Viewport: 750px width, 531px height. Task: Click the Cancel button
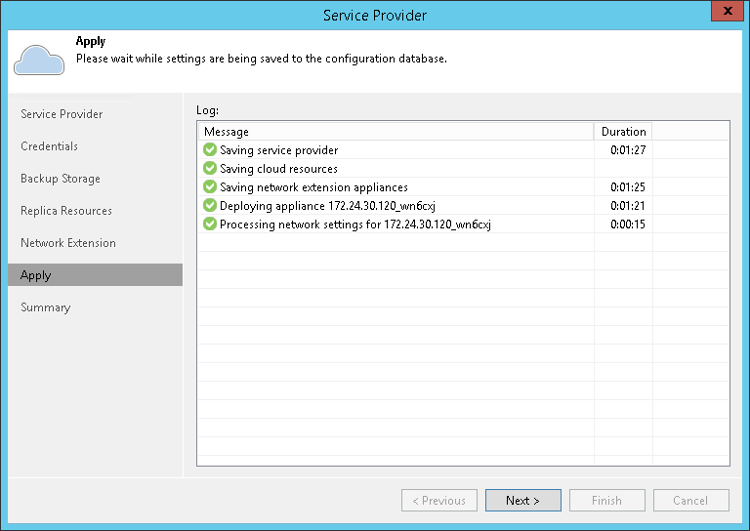click(x=690, y=500)
